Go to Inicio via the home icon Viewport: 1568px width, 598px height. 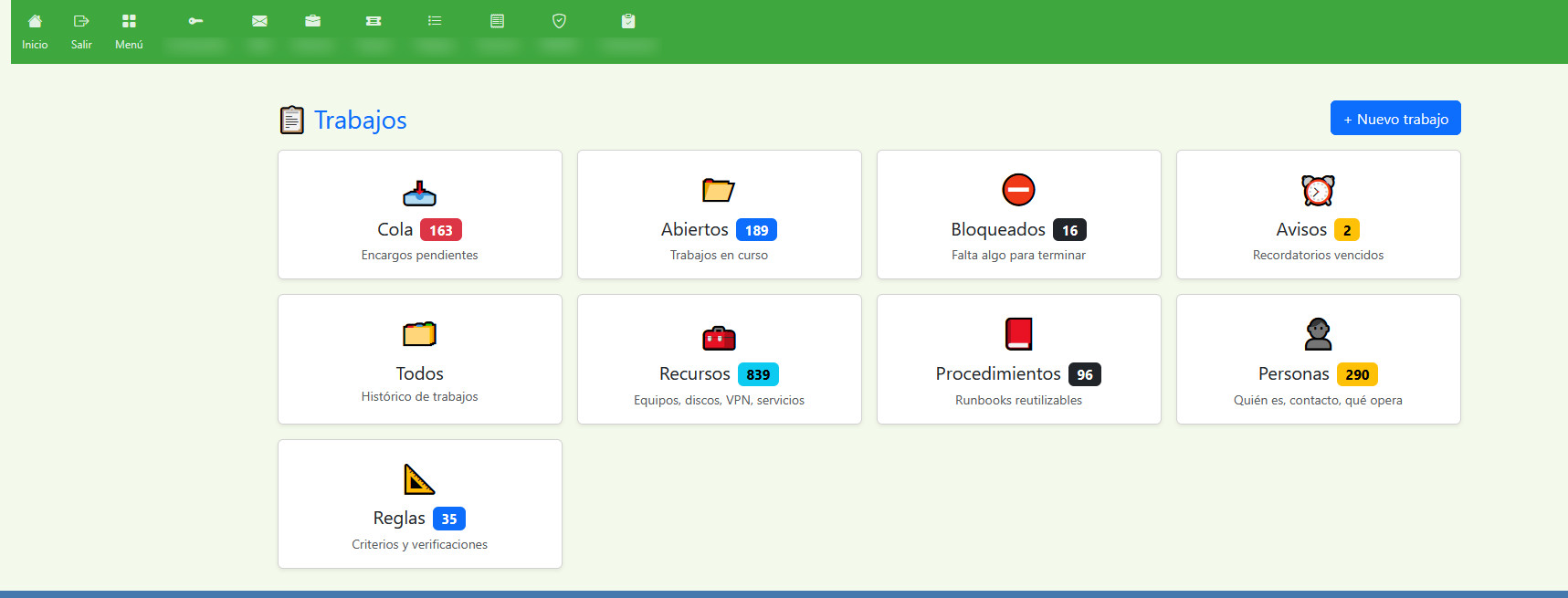[x=35, y=21]
